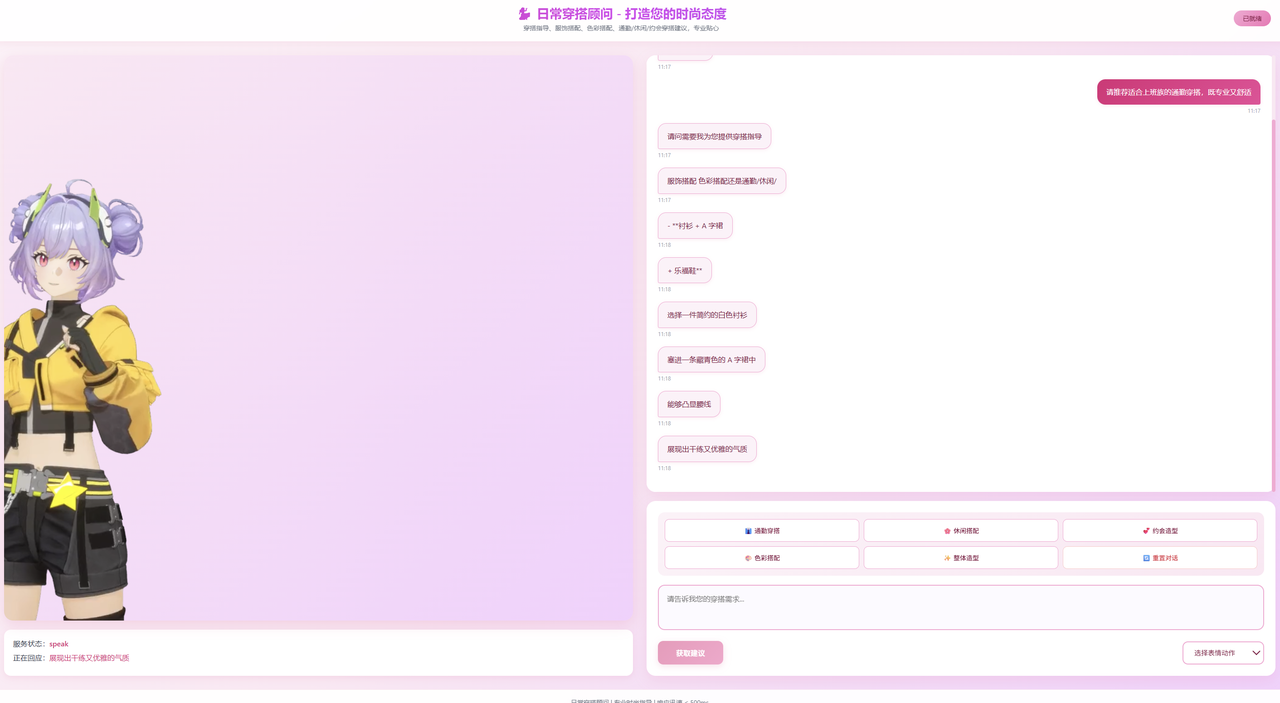Choose the 色彩搭配 quick prompt
This screenshot has height=703, width=1280.
(x=762, y=558)
